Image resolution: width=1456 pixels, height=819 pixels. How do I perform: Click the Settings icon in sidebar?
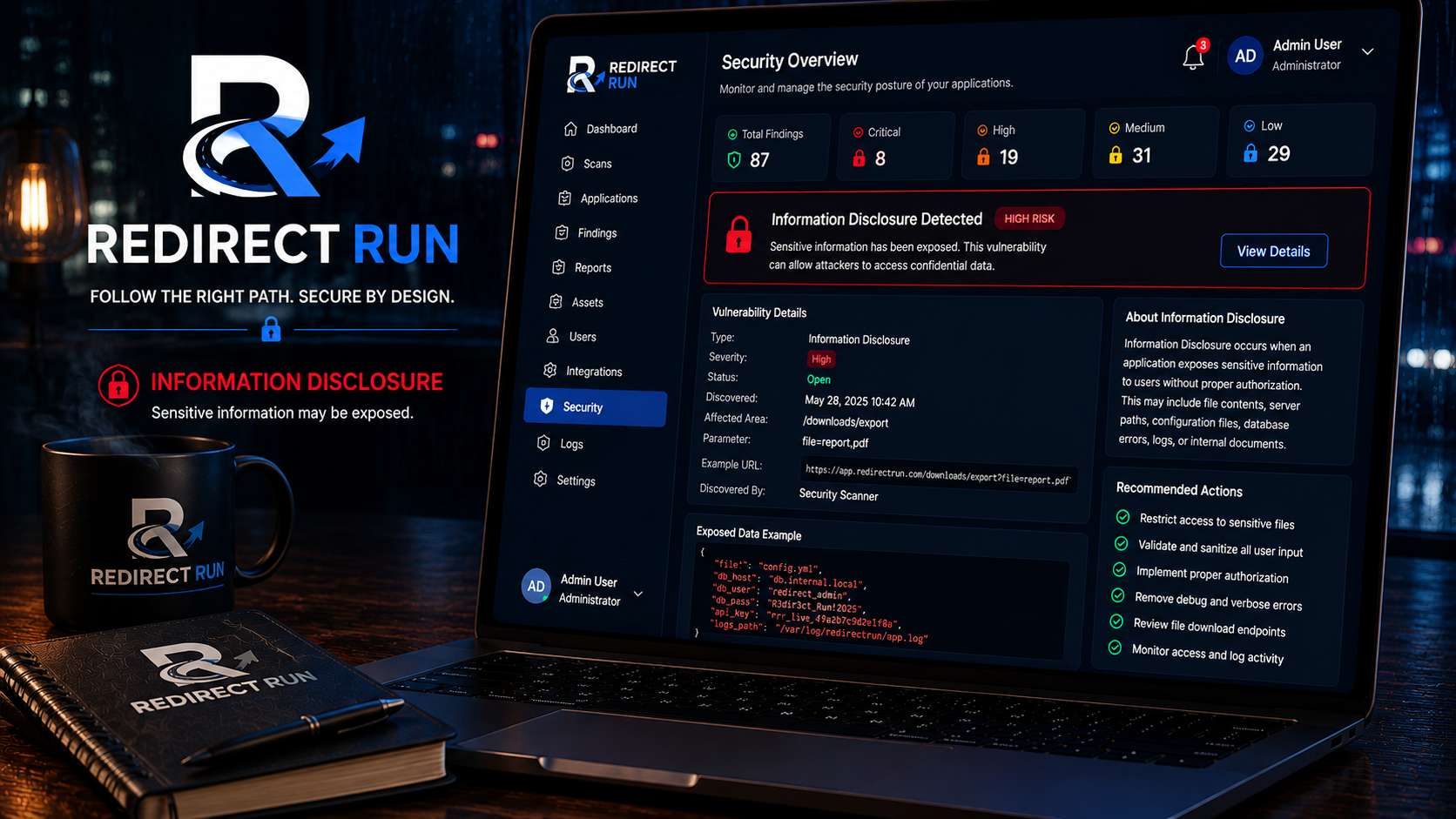(541, 480)
